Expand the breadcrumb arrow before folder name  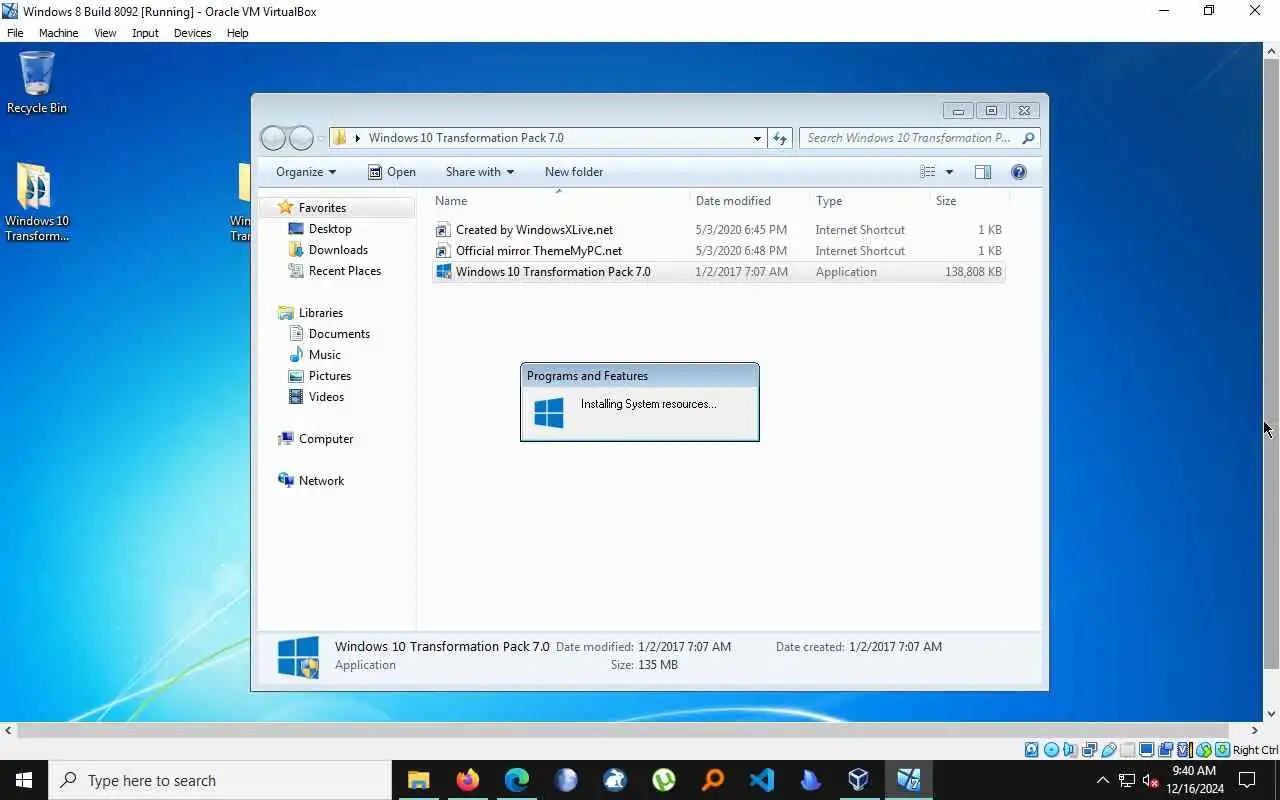[x=357, y=138]
